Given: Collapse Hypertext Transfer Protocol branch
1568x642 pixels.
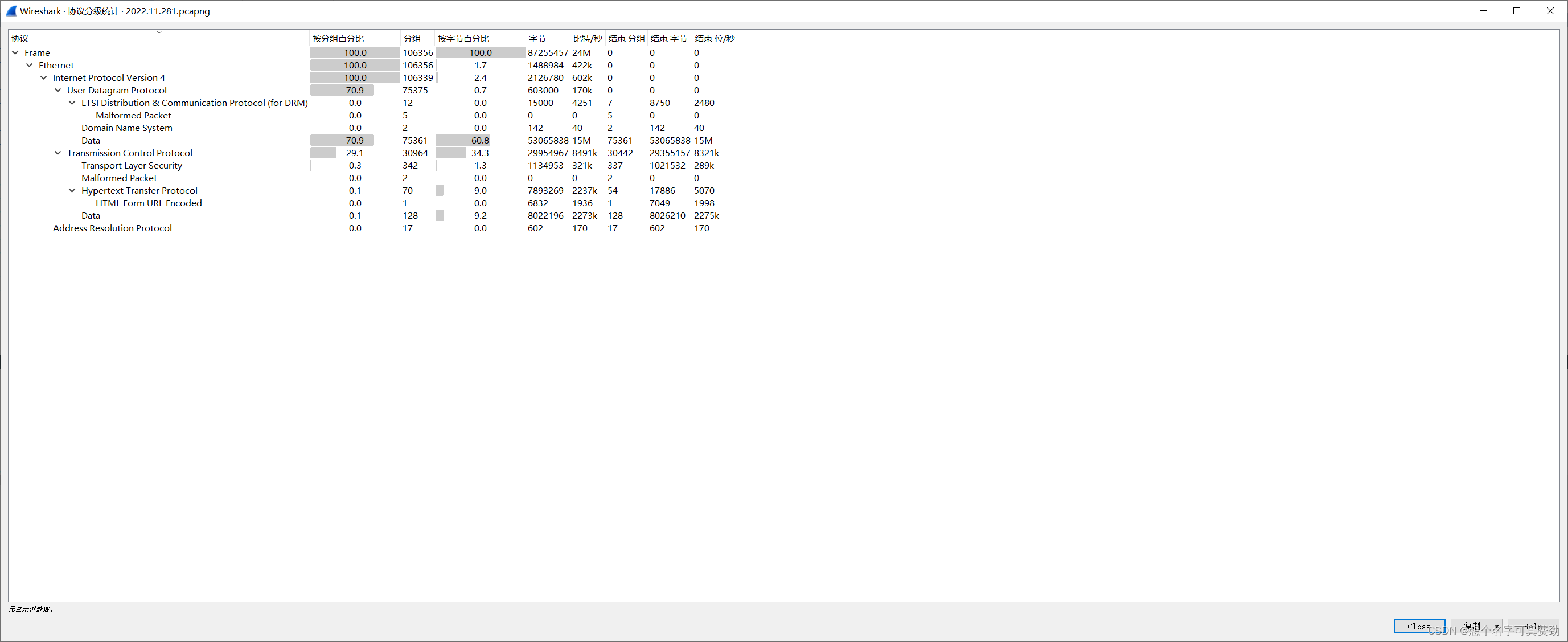Looking at the screenshot, I should (72, 191).
